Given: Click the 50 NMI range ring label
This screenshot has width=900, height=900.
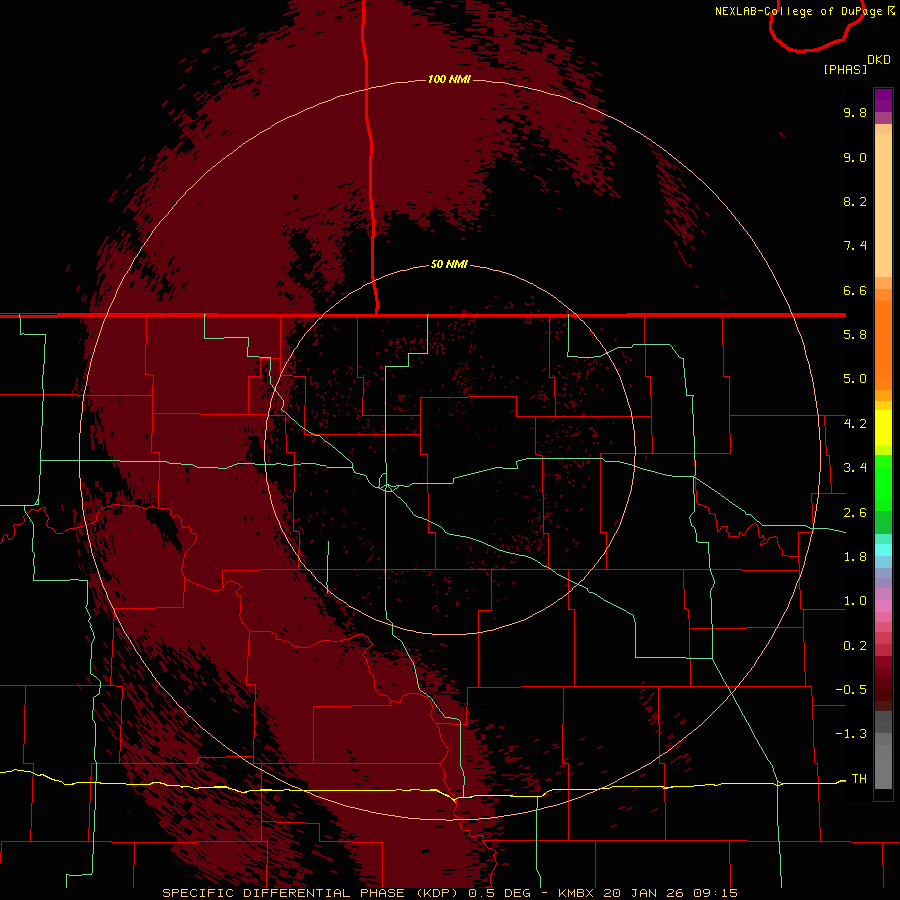Looking at the screenshot, I should coord(449,264).
